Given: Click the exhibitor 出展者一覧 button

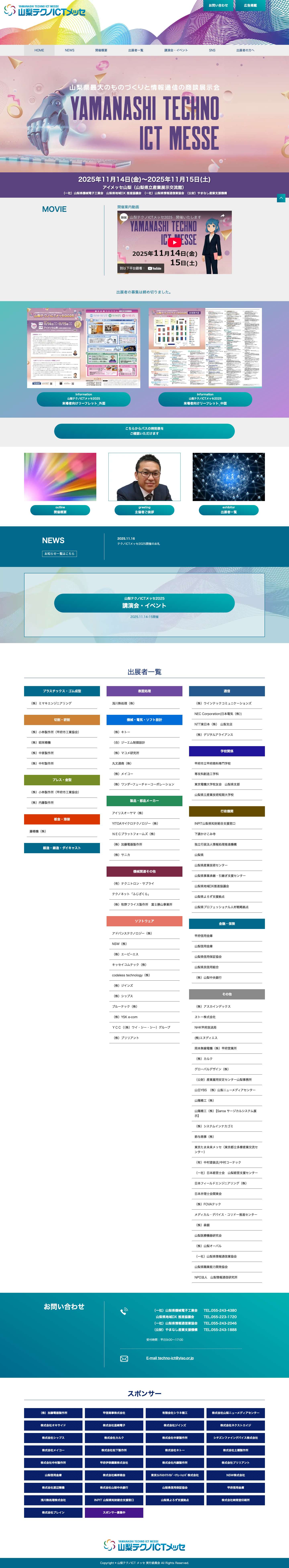Looking at the screenshot, I should pyautogui.click(x=229, y=510).
